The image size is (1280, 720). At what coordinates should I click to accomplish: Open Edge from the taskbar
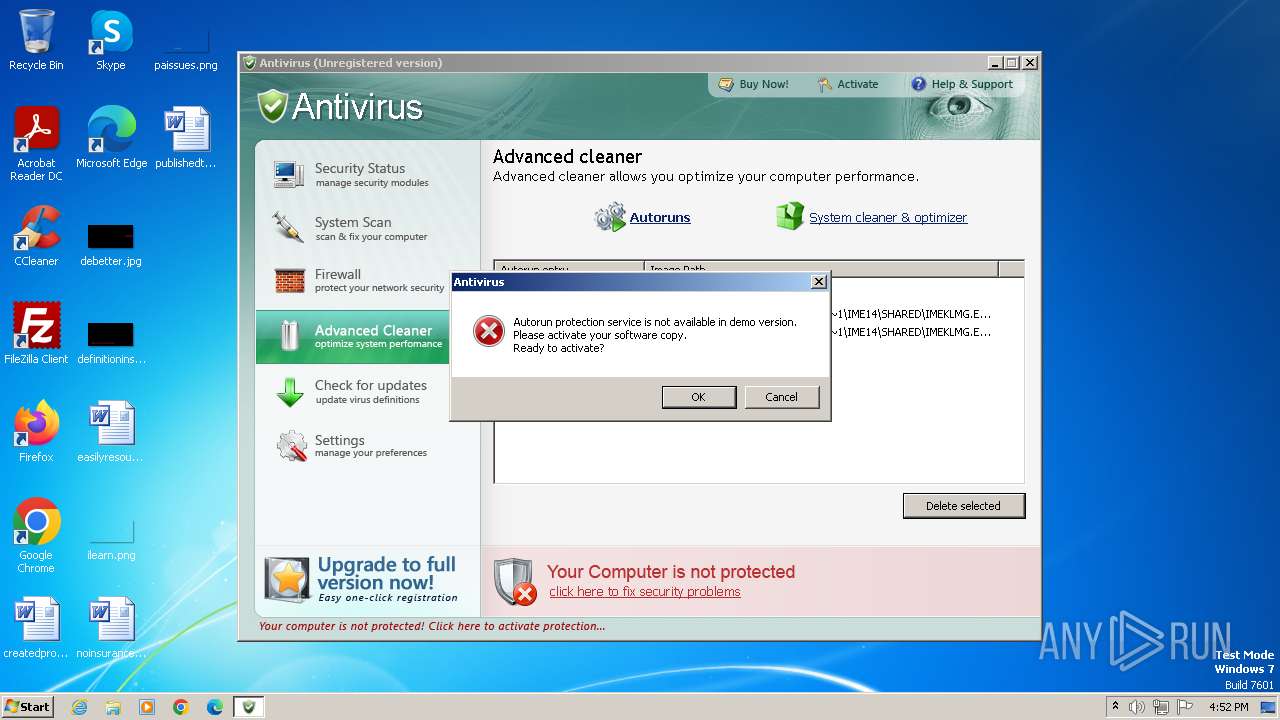pos(215,707)
